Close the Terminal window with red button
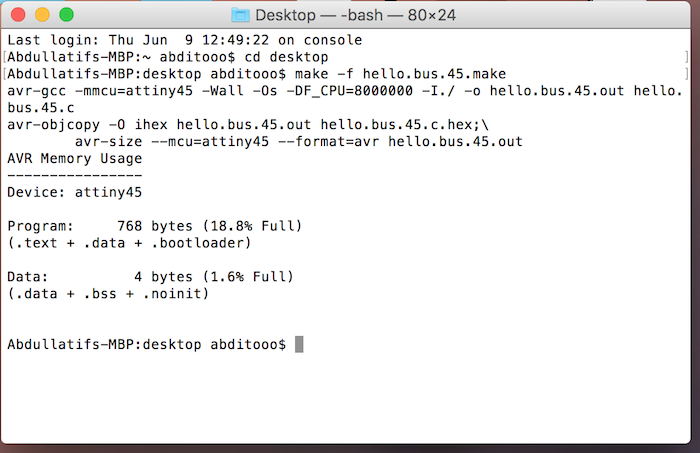This screenshot has height=453, width=700. tap(18, 15)
